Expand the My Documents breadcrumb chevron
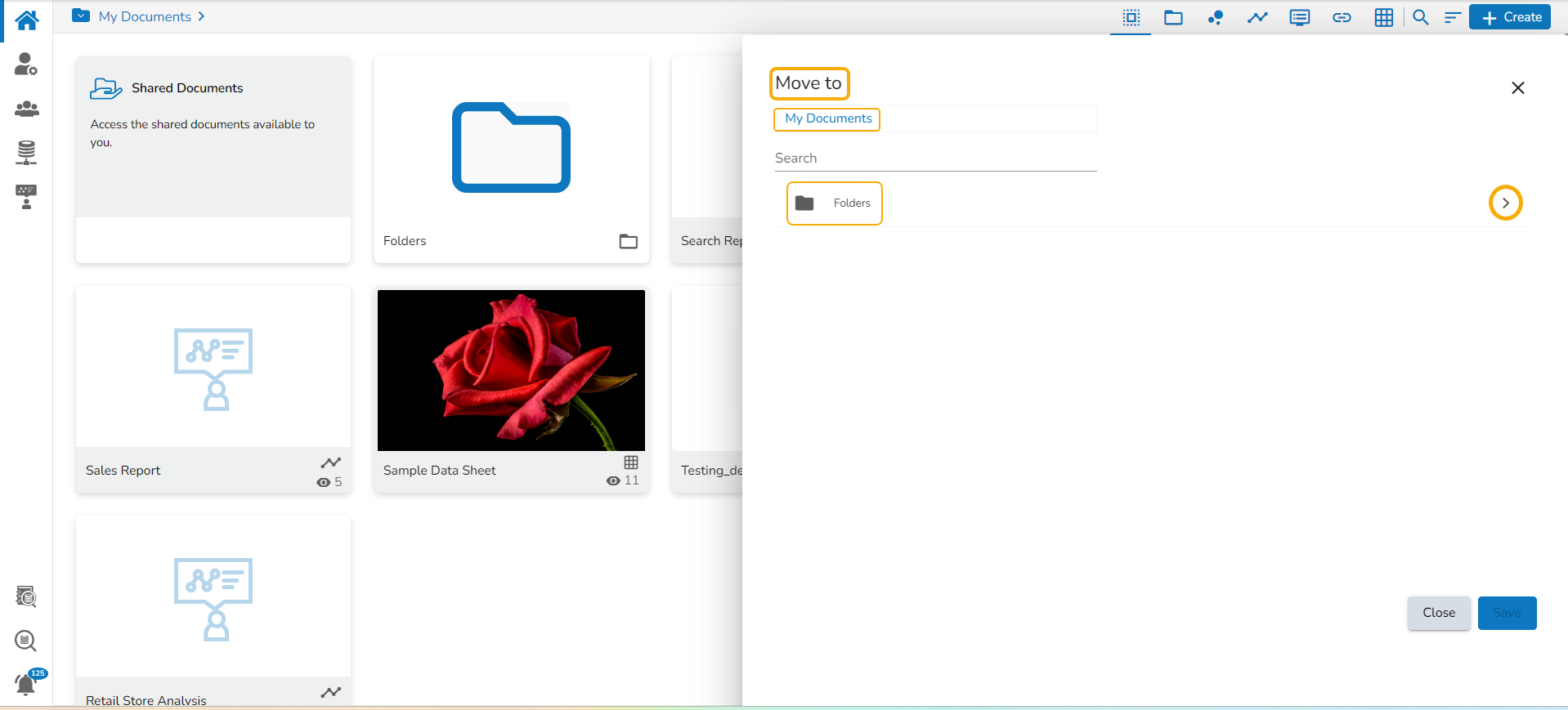This screenshot has height=710, width=1568. (201, 16)
